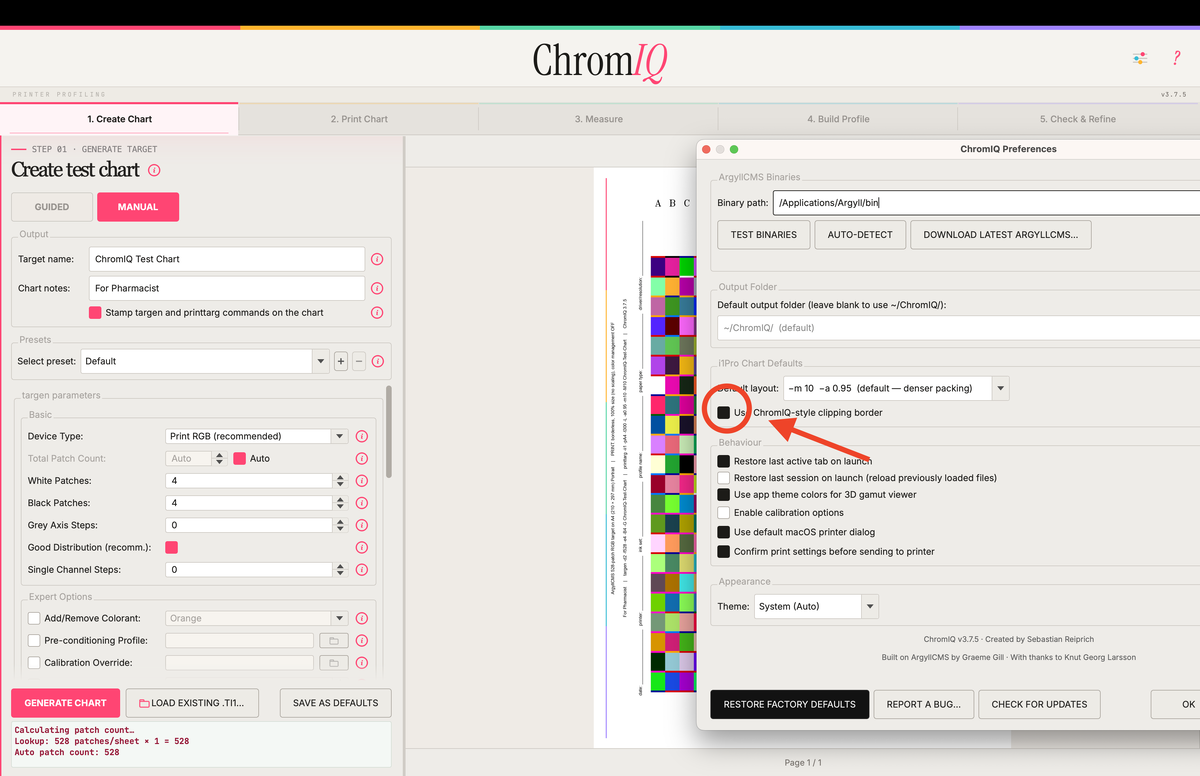Screen dimensions: 1200x776
Task: Toggle app theme colors for 3D gamut viewer
Action: click(723, 495)
